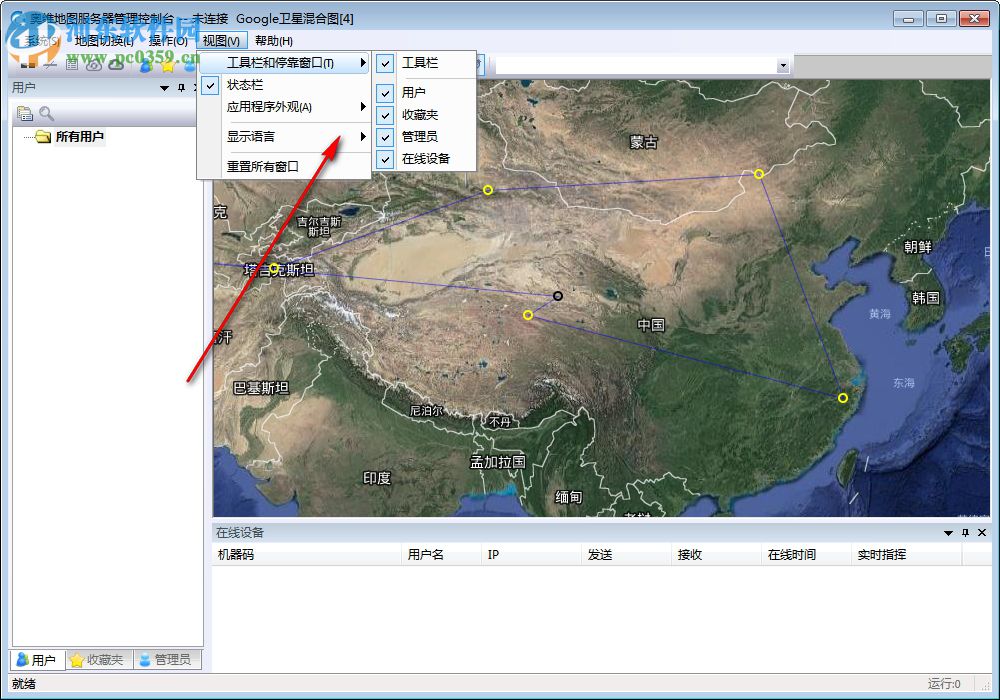Click the pin icon on the 在线设备 panel header
1000x700 pixels.
[x=966, y=533]
